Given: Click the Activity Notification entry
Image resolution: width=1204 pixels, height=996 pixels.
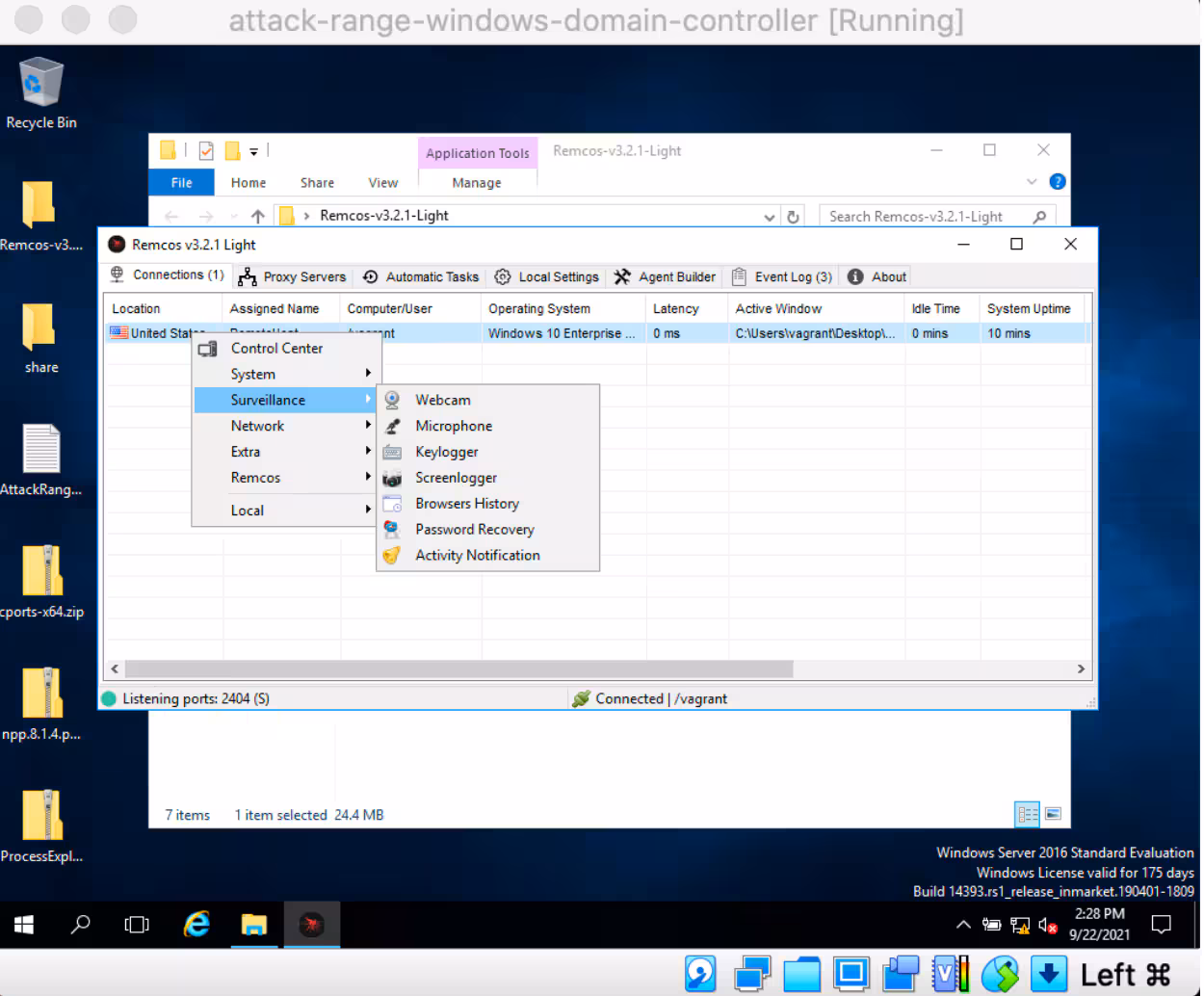Looking at the screenshot, I should coord(477,556).
